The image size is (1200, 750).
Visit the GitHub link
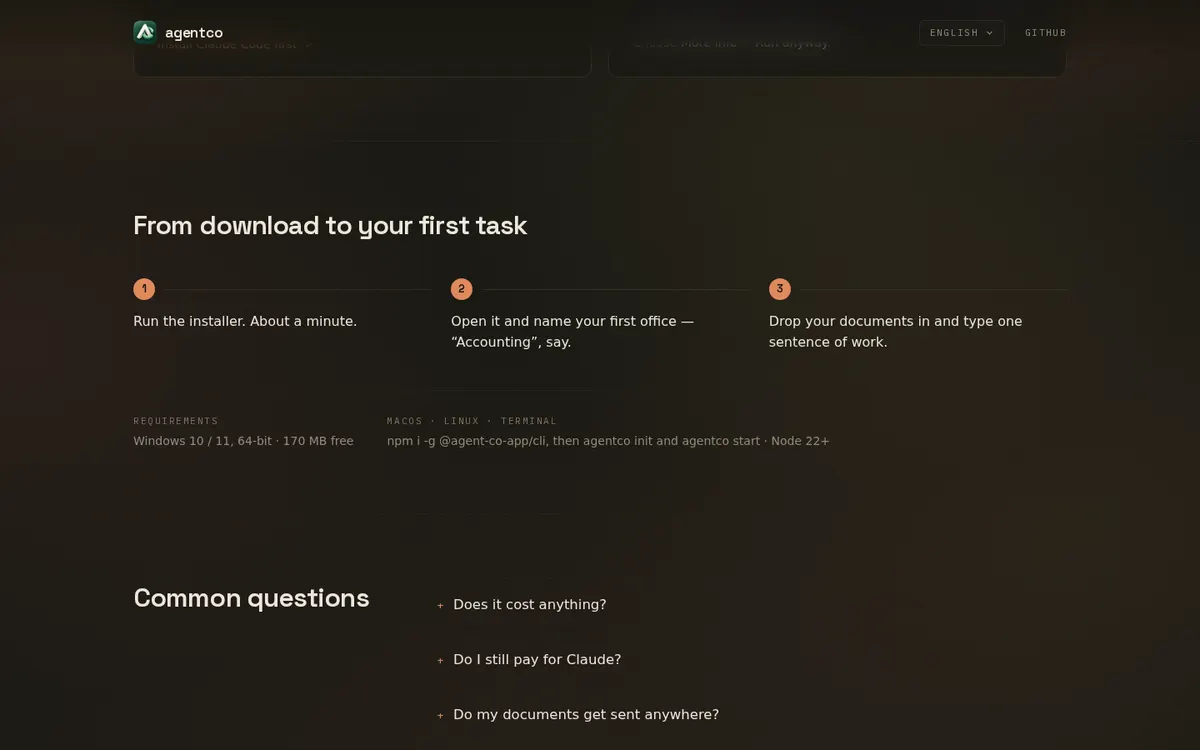[x=1046, y=33]
